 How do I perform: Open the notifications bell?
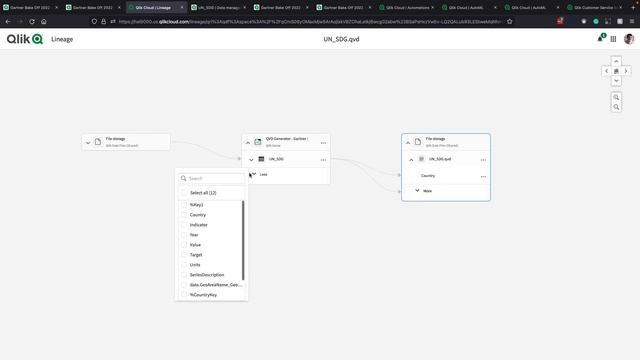pyautogui.click(x=600, y=39)
